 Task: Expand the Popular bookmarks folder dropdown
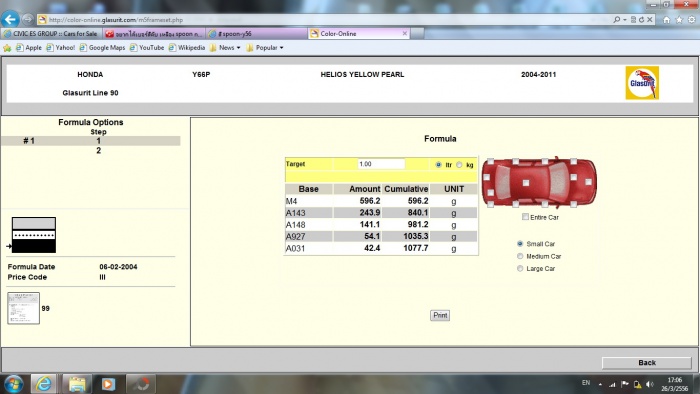(265, 48)
